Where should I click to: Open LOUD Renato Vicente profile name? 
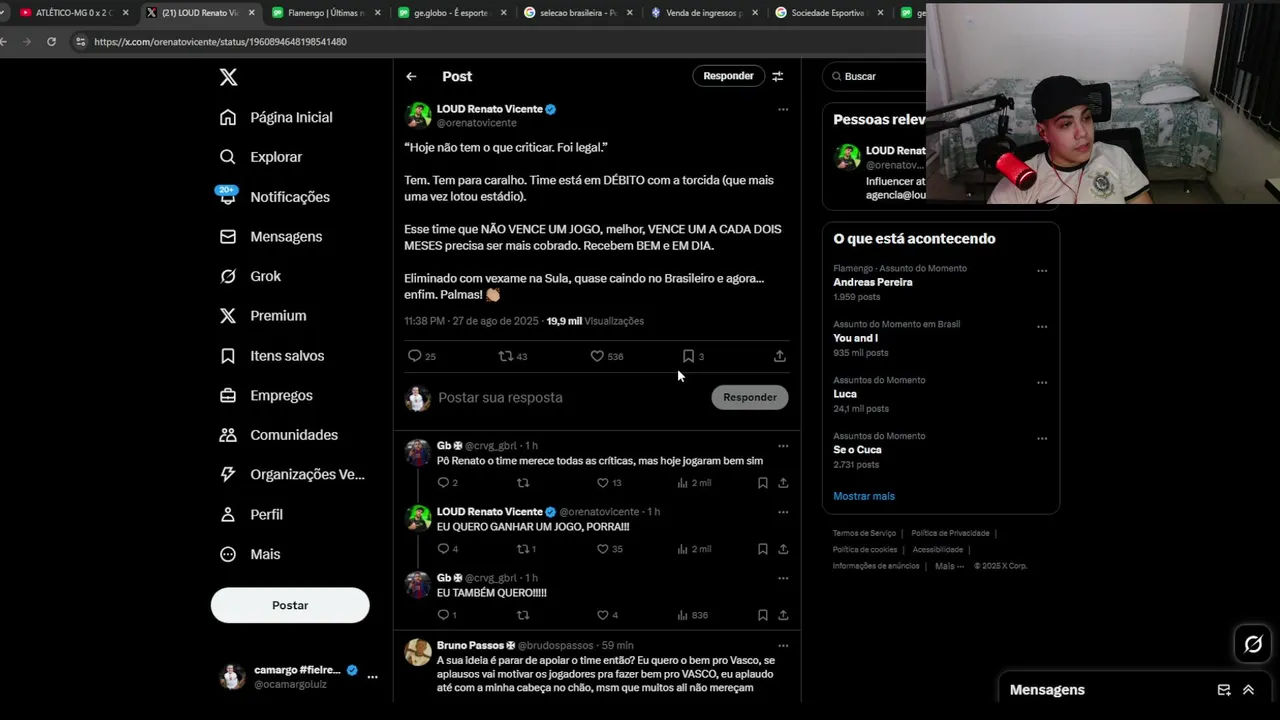[490, 109]
